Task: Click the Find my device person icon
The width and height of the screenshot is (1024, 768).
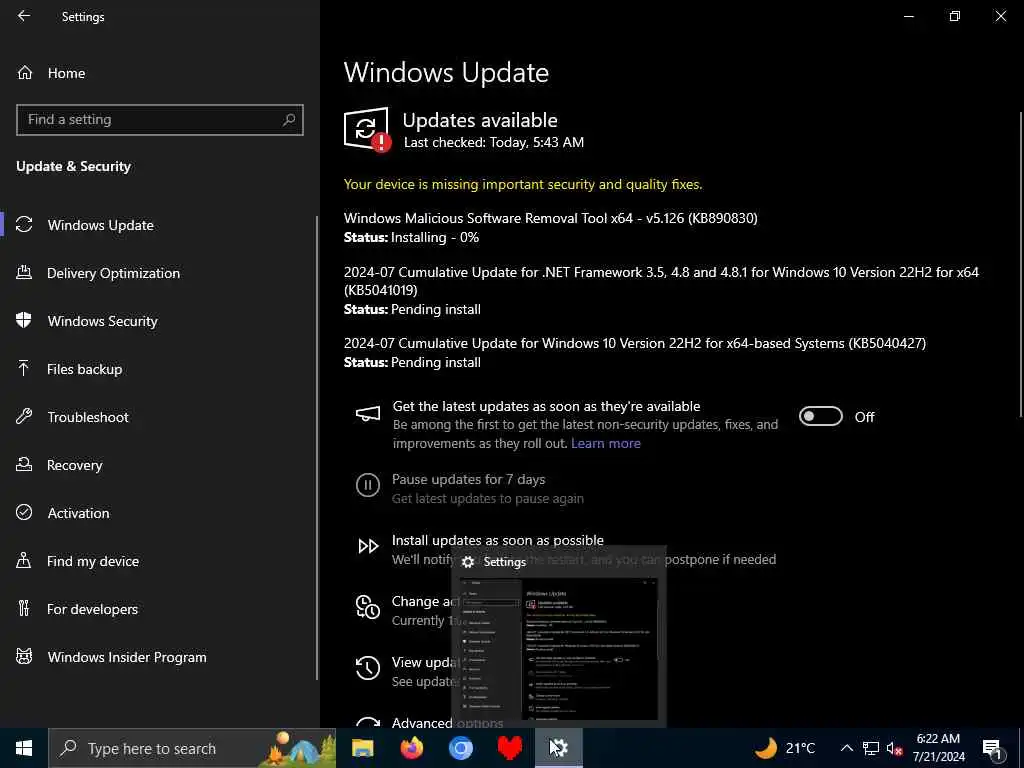Action: 24,560
